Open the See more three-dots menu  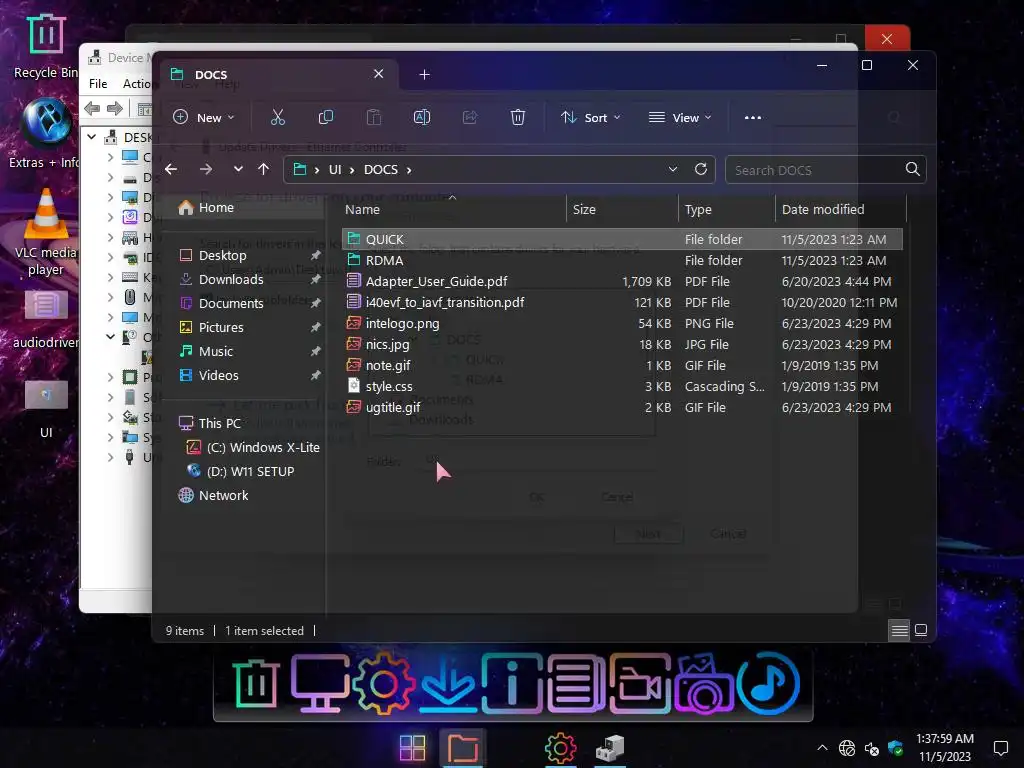752,118
